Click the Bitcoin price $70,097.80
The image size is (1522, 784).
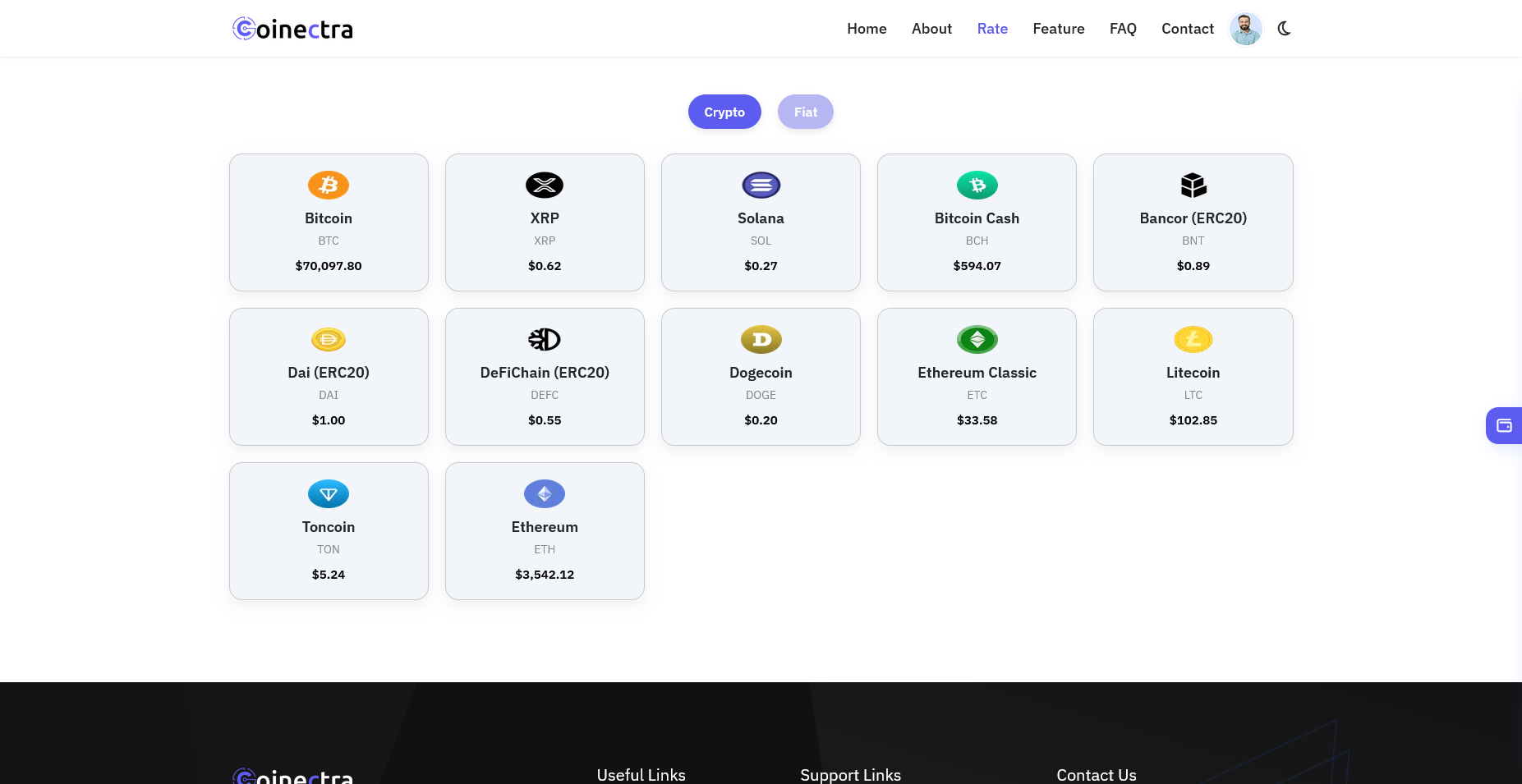[x=329, y=266]
